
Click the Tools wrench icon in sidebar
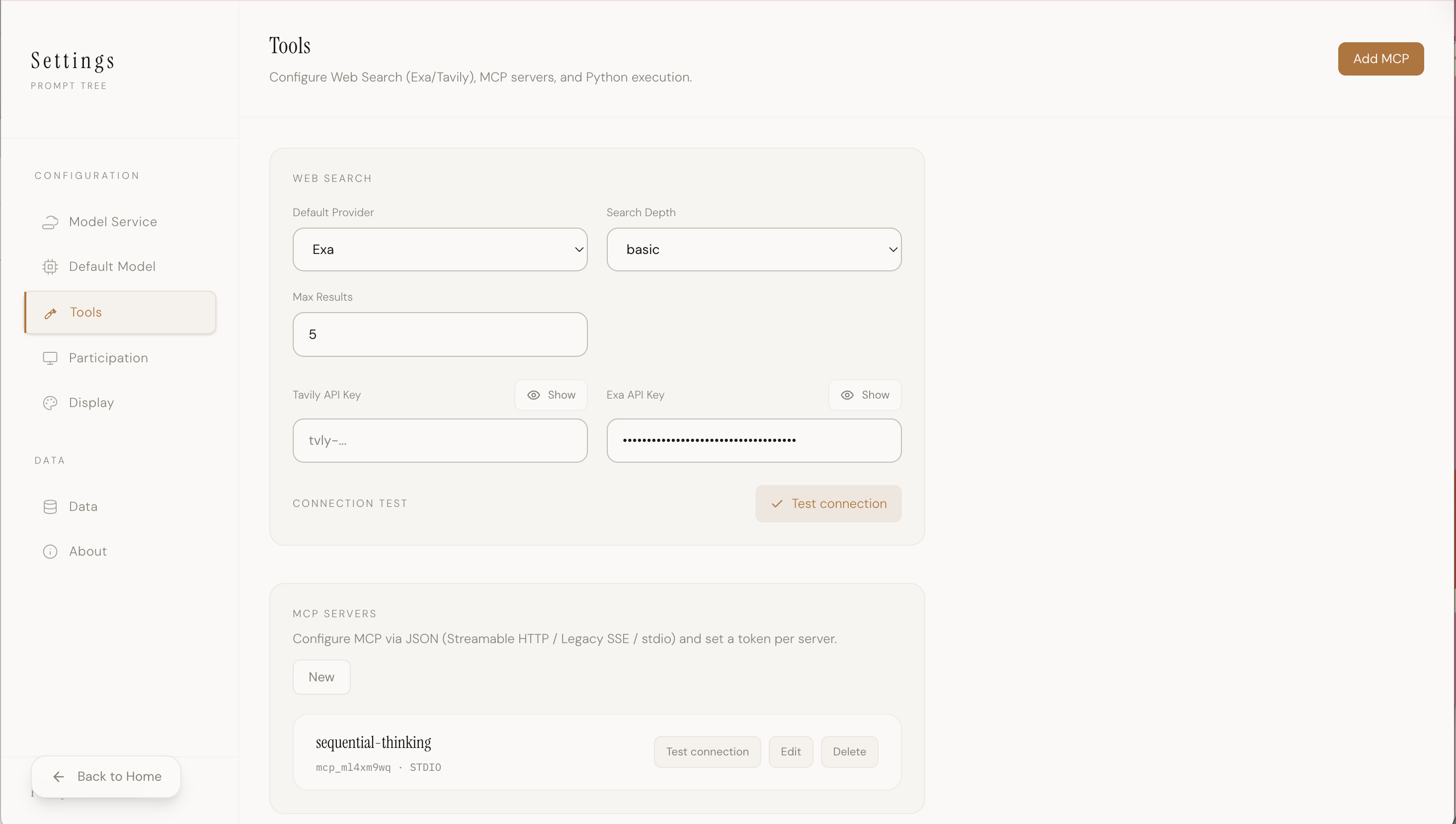[x=50, y=313]
